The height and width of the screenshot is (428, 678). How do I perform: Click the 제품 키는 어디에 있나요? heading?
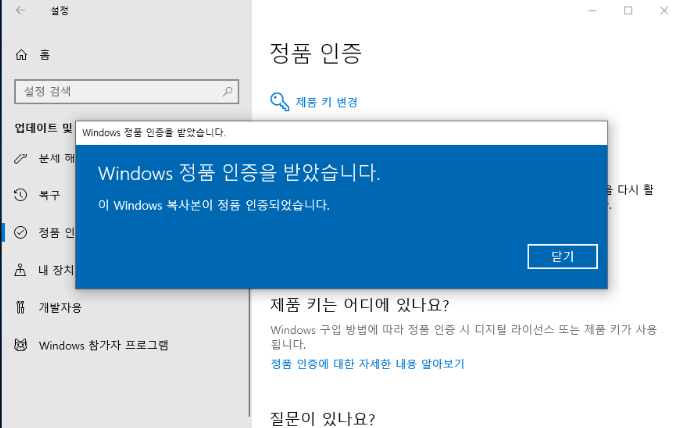360,305
